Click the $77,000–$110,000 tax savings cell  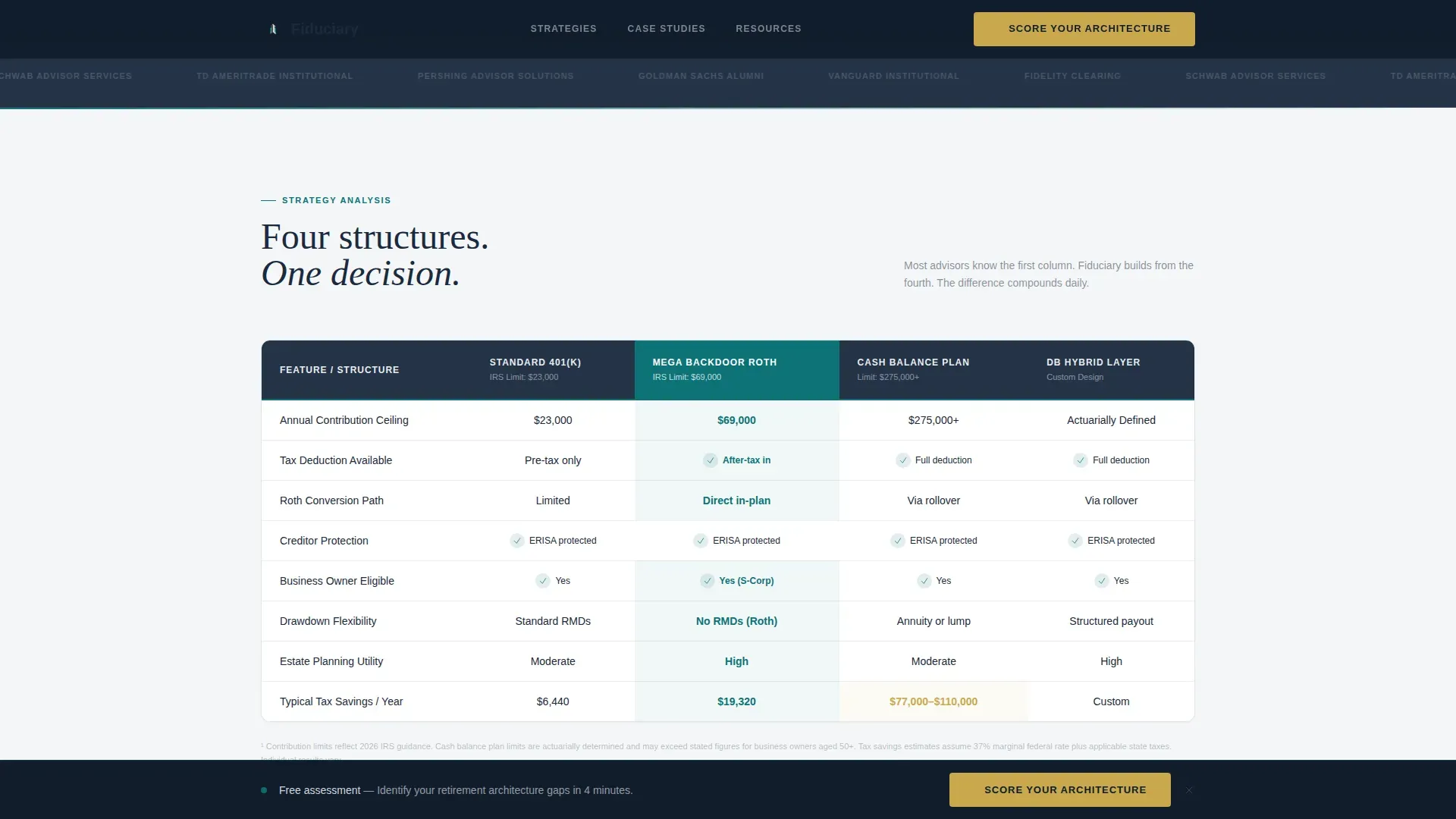(934, 701)
